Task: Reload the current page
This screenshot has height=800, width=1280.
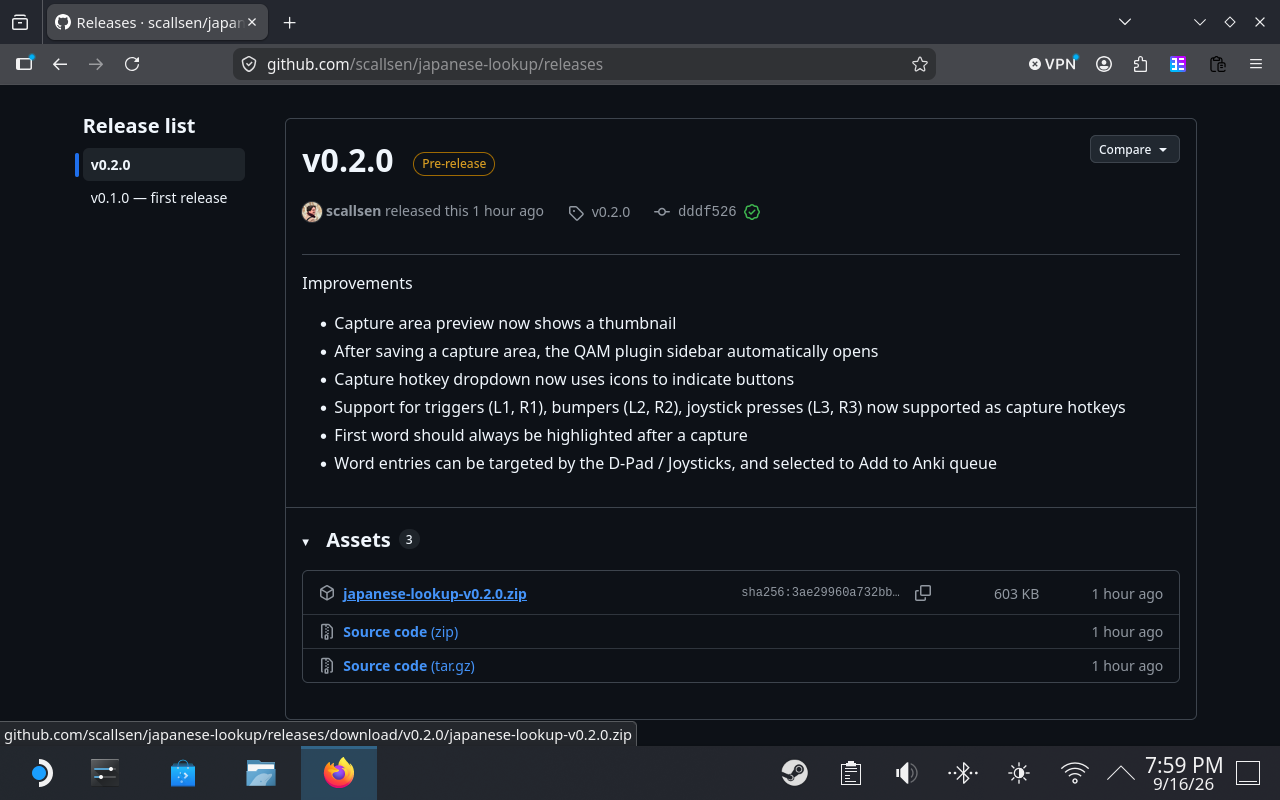Action: tap(132, 64)
